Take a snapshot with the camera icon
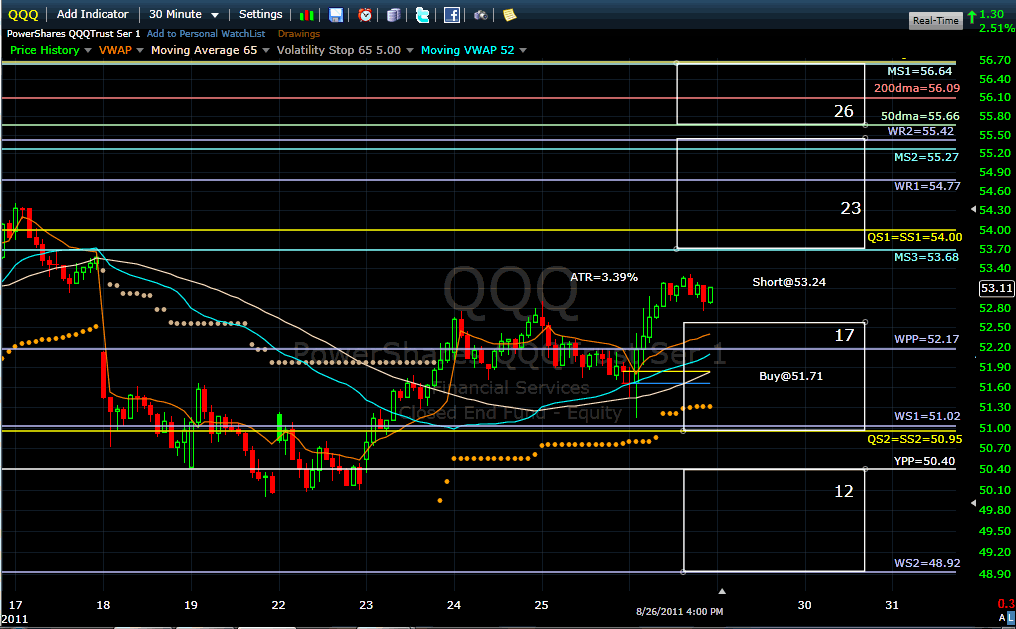 481,14
